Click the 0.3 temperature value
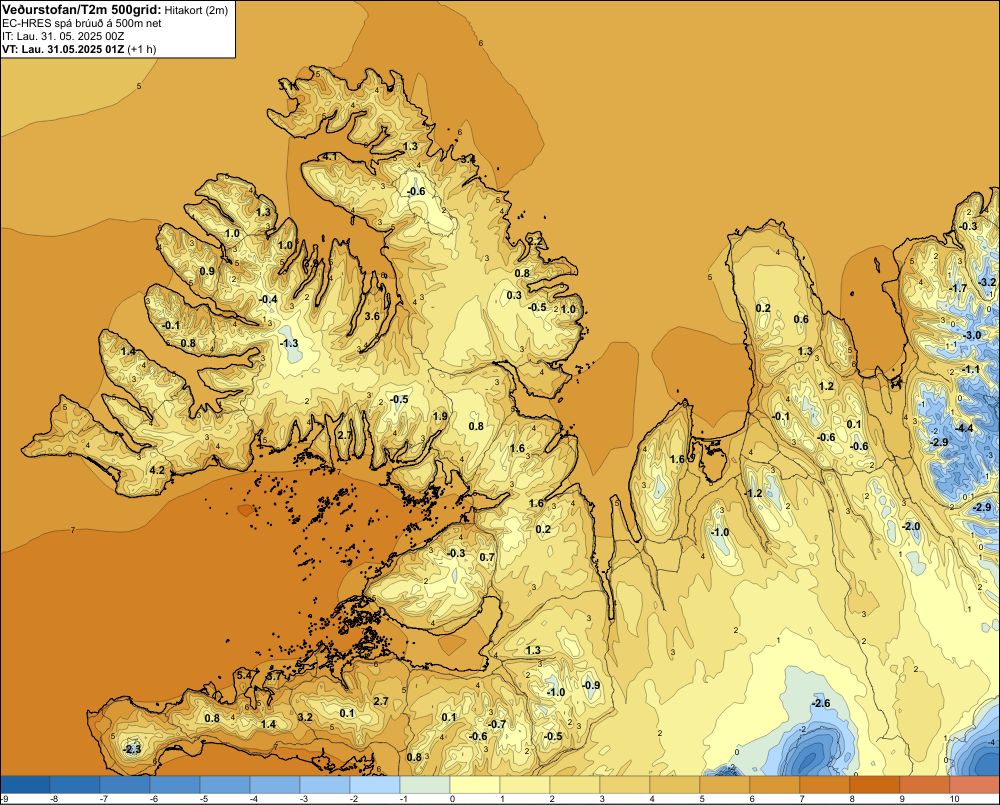Image resolution: width=1000 pixels, height=805 pixels. coord(514,295)
